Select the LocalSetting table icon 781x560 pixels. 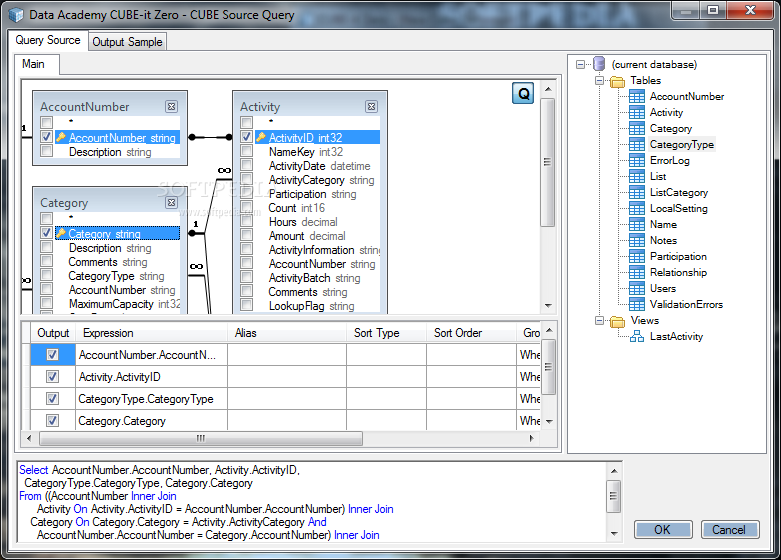637,208
